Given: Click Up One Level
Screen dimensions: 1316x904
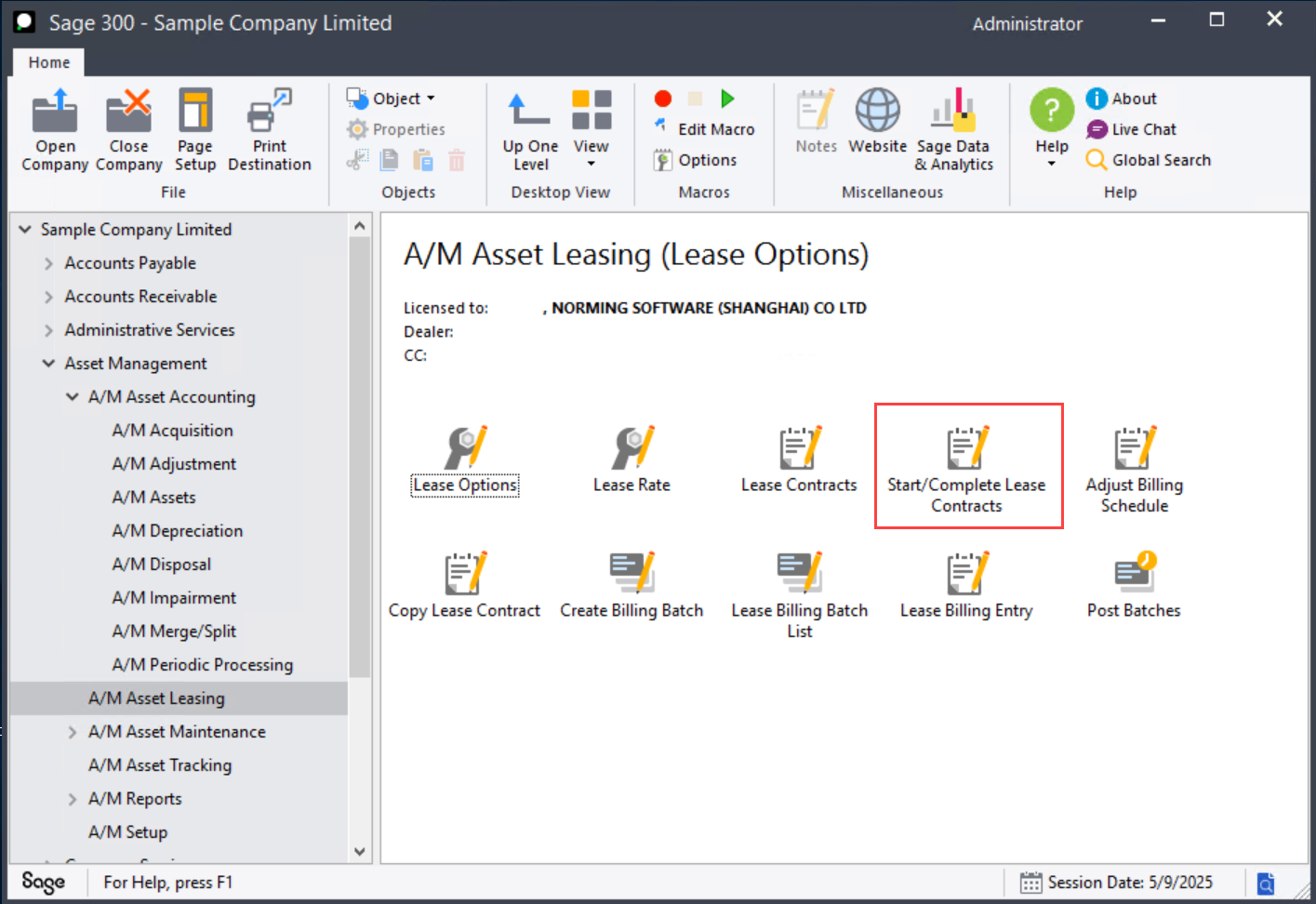Looking at the screenshot, I should [530, 130].
